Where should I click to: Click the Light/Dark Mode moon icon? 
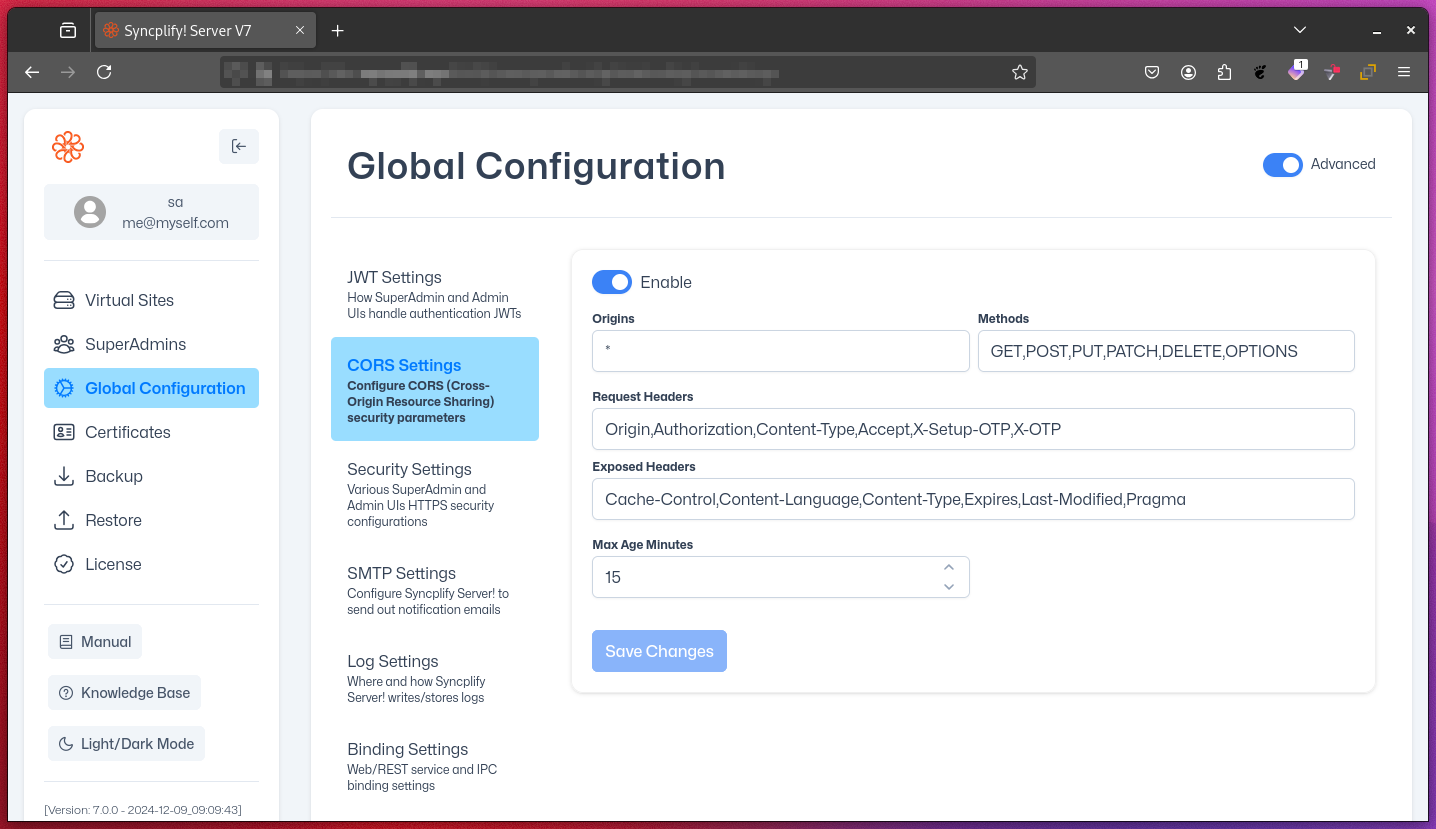coord(65,743)
